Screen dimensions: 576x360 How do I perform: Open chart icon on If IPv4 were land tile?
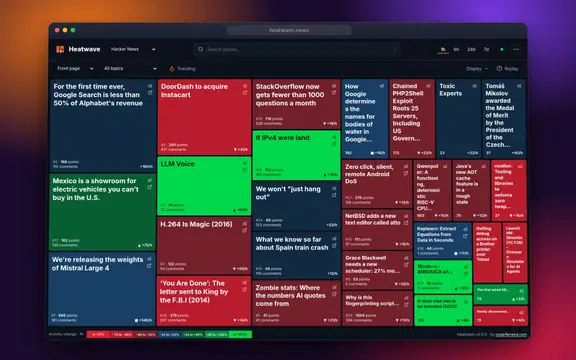click(x=334, y=137)
